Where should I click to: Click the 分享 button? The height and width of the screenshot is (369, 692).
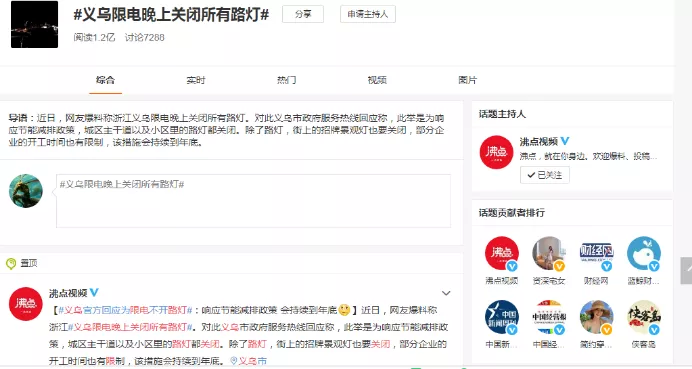303,14
